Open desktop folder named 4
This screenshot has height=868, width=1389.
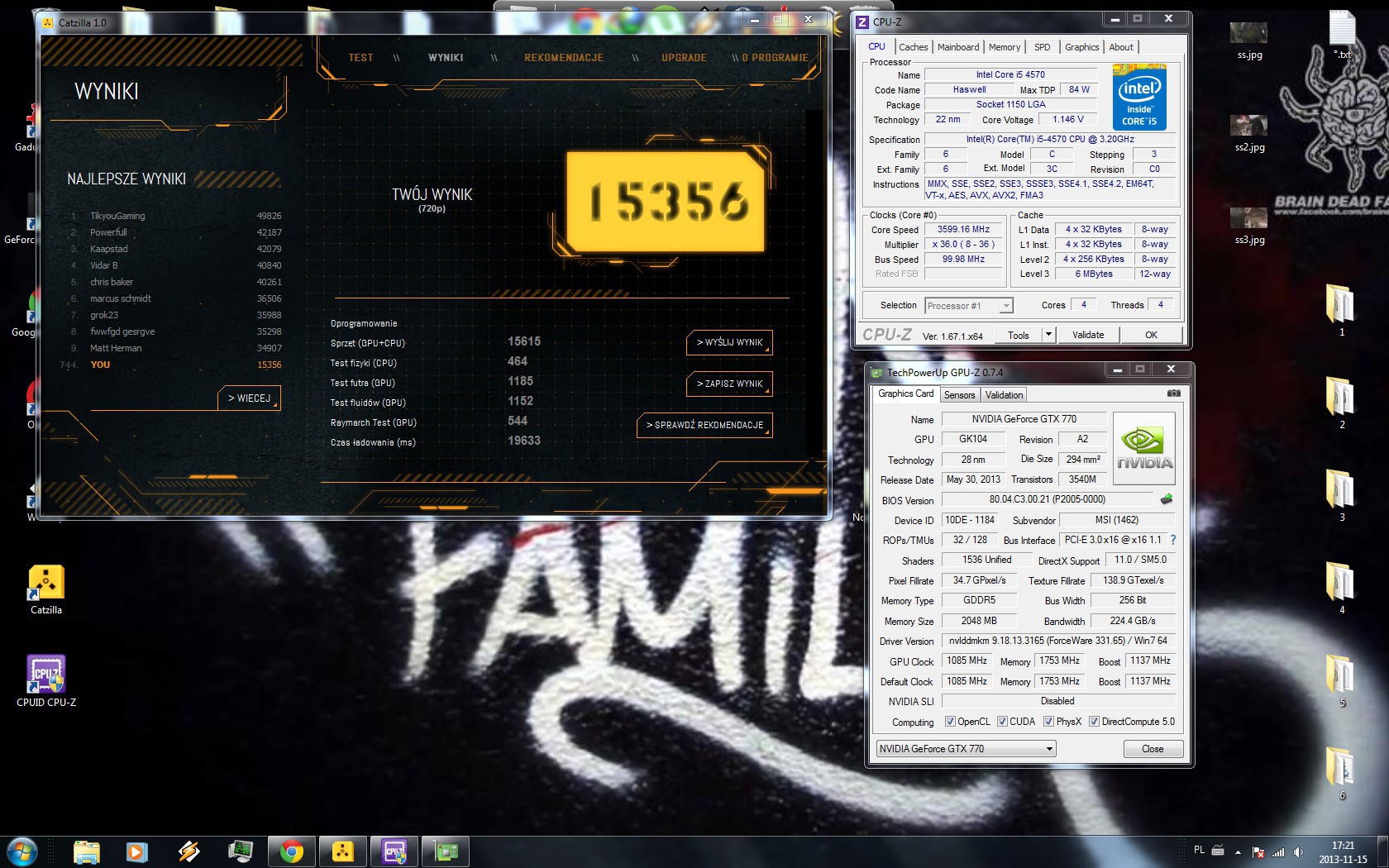(x=1341, y=587)
